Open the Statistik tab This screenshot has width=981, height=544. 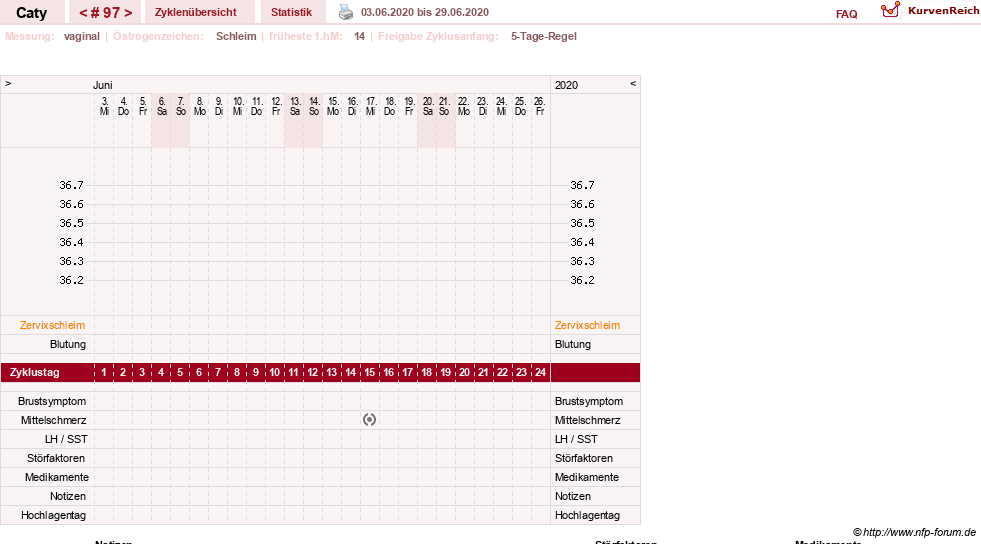coord(292,12)
